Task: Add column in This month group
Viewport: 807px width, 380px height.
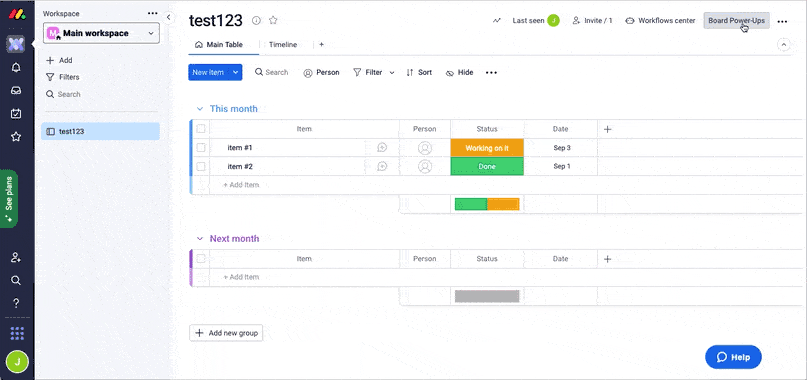Action: [607, 129]
